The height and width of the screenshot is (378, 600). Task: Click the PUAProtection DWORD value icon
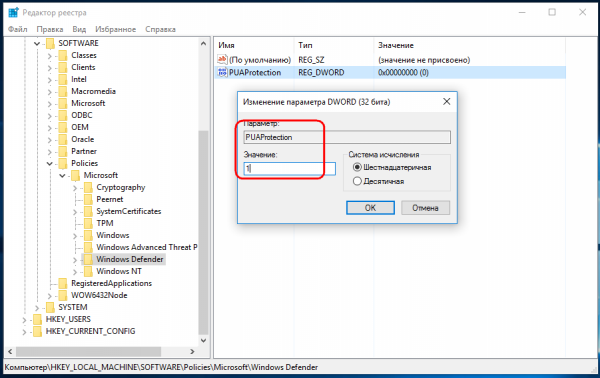222,72
